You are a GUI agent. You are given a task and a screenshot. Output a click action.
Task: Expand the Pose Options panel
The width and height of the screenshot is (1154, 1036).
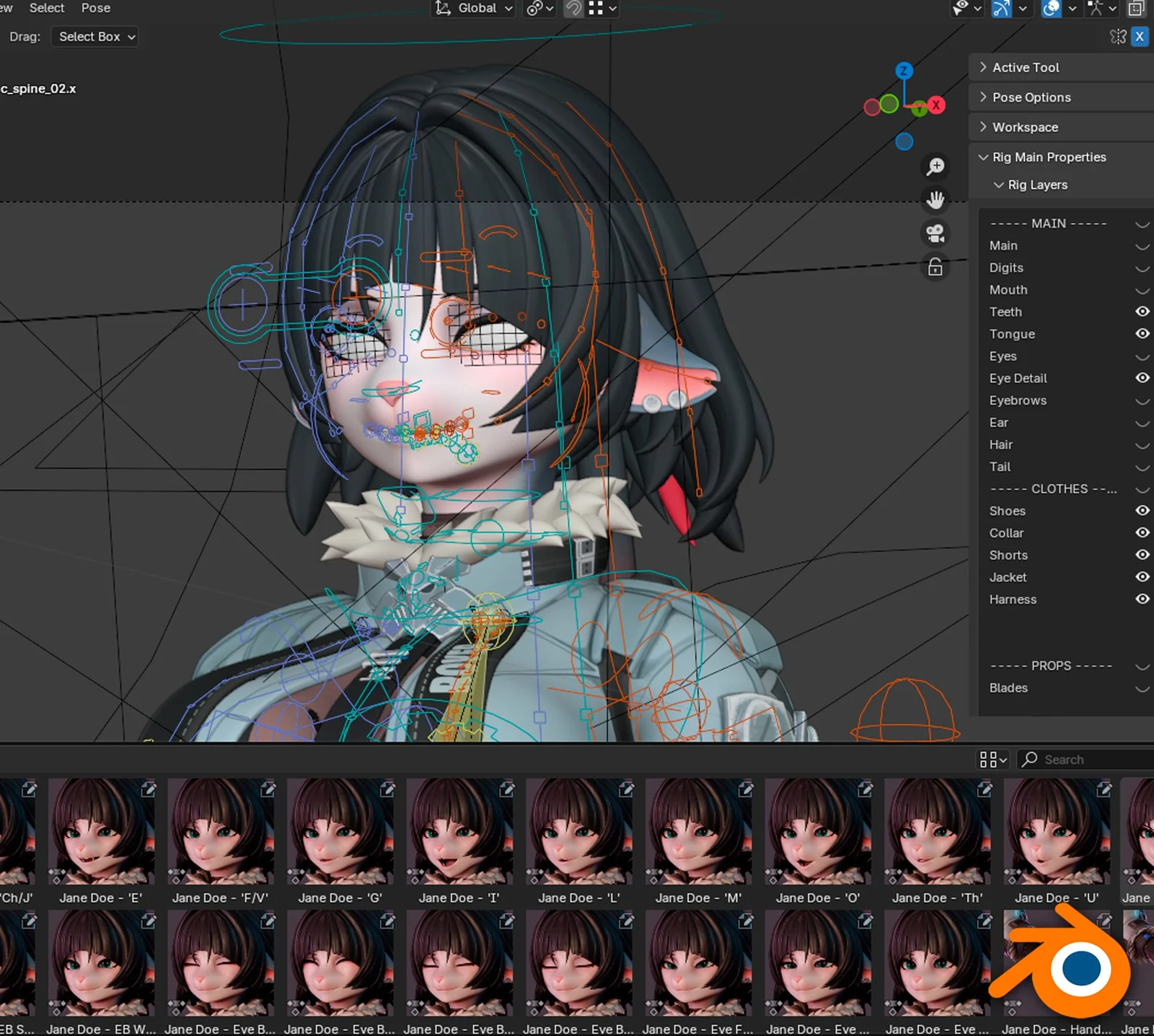point(1031,97)
